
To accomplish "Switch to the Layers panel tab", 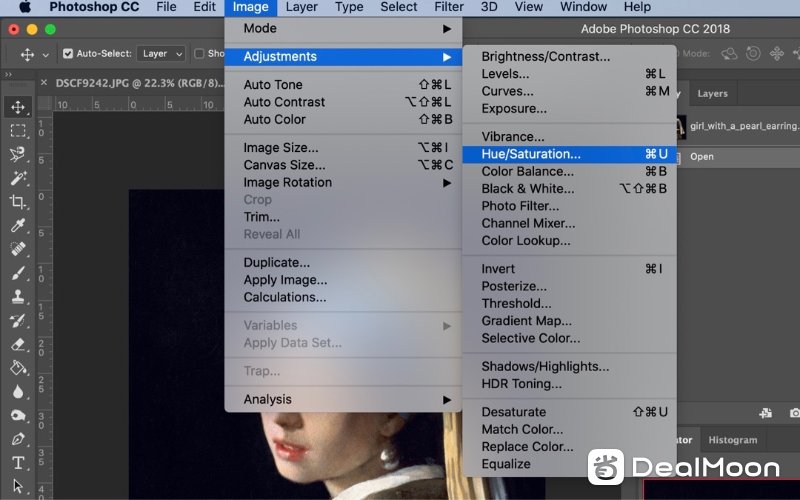I will coord(712,94).
